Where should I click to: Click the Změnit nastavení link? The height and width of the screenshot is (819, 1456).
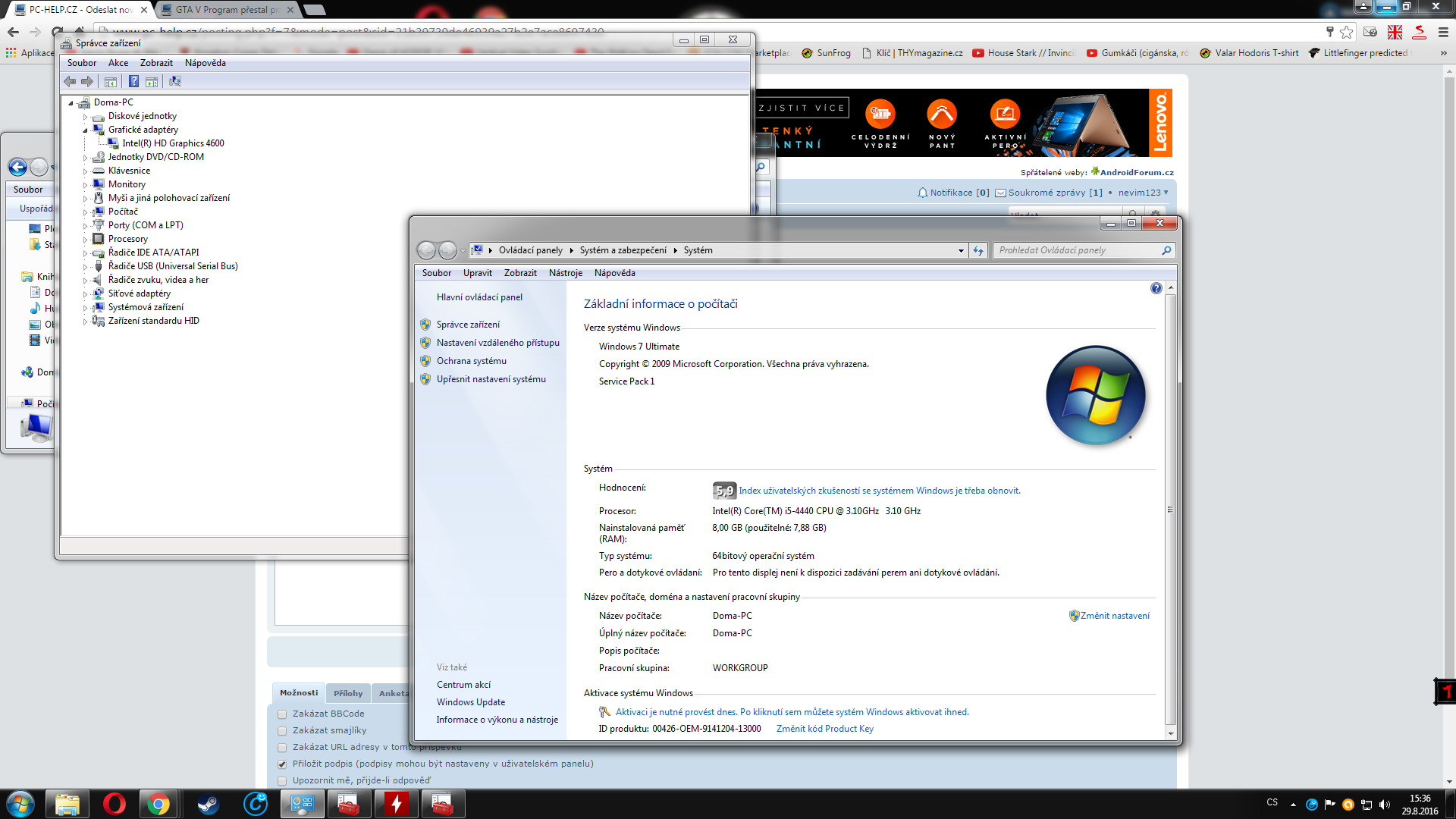click(1114, 616)
